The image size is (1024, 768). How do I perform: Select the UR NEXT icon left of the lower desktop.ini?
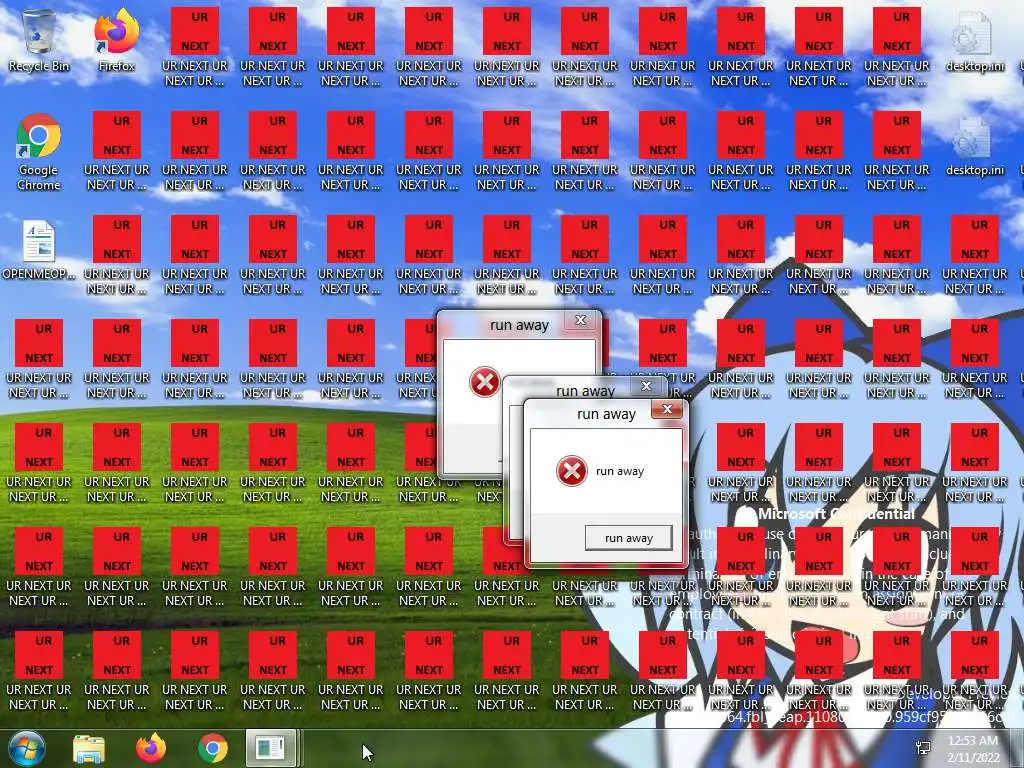[x=897, y=151]
